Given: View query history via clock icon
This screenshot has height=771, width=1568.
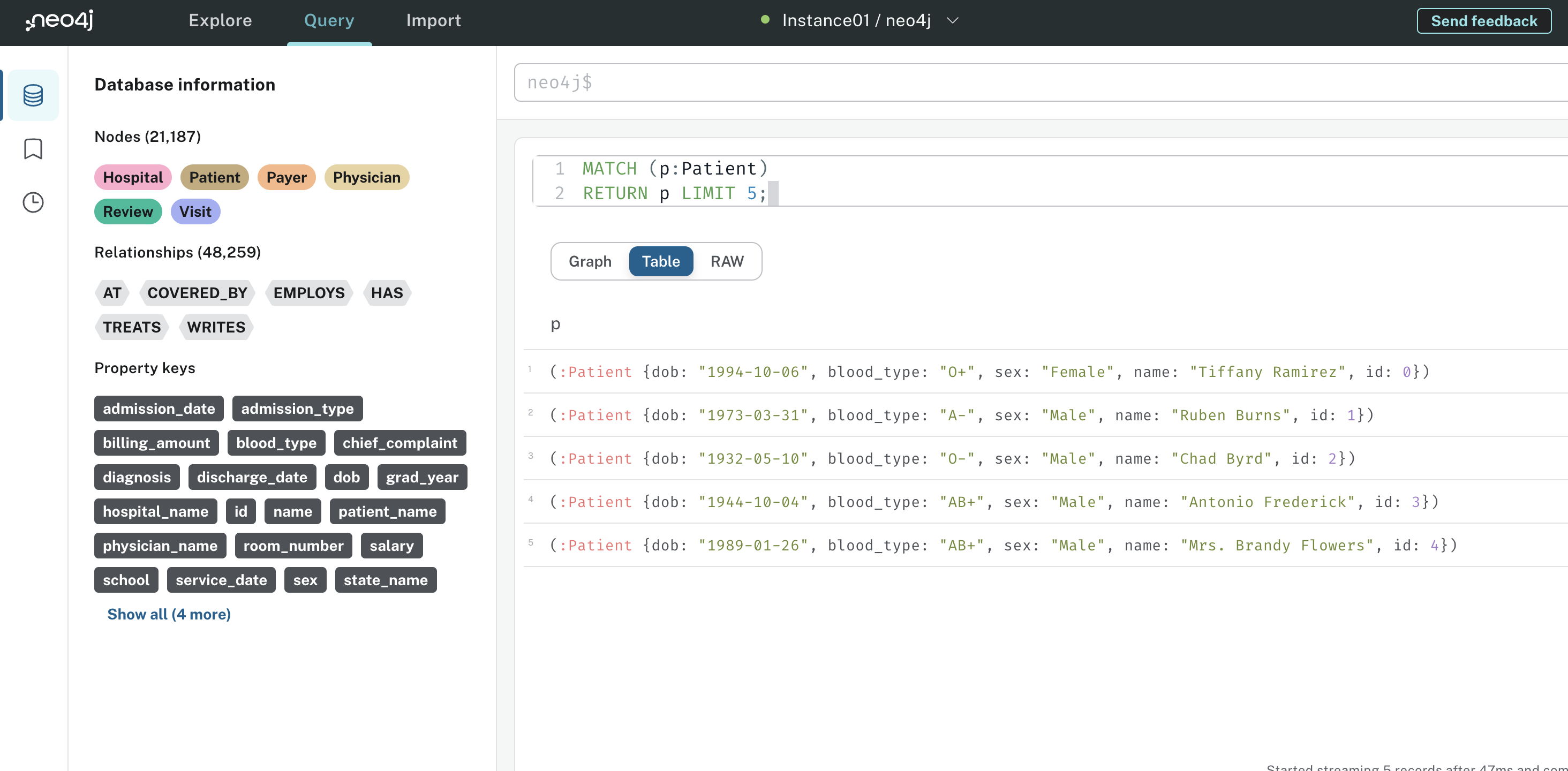Looking at the screenshot, I should pos(33,202).
